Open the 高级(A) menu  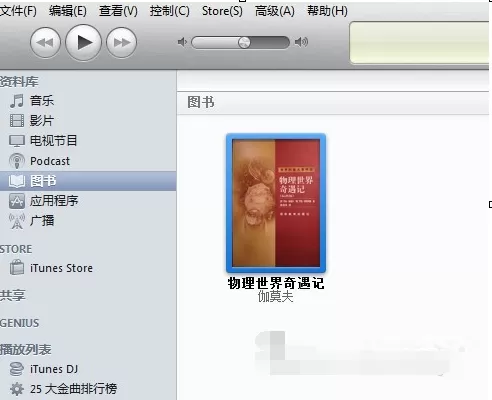[x=275, y=11]
